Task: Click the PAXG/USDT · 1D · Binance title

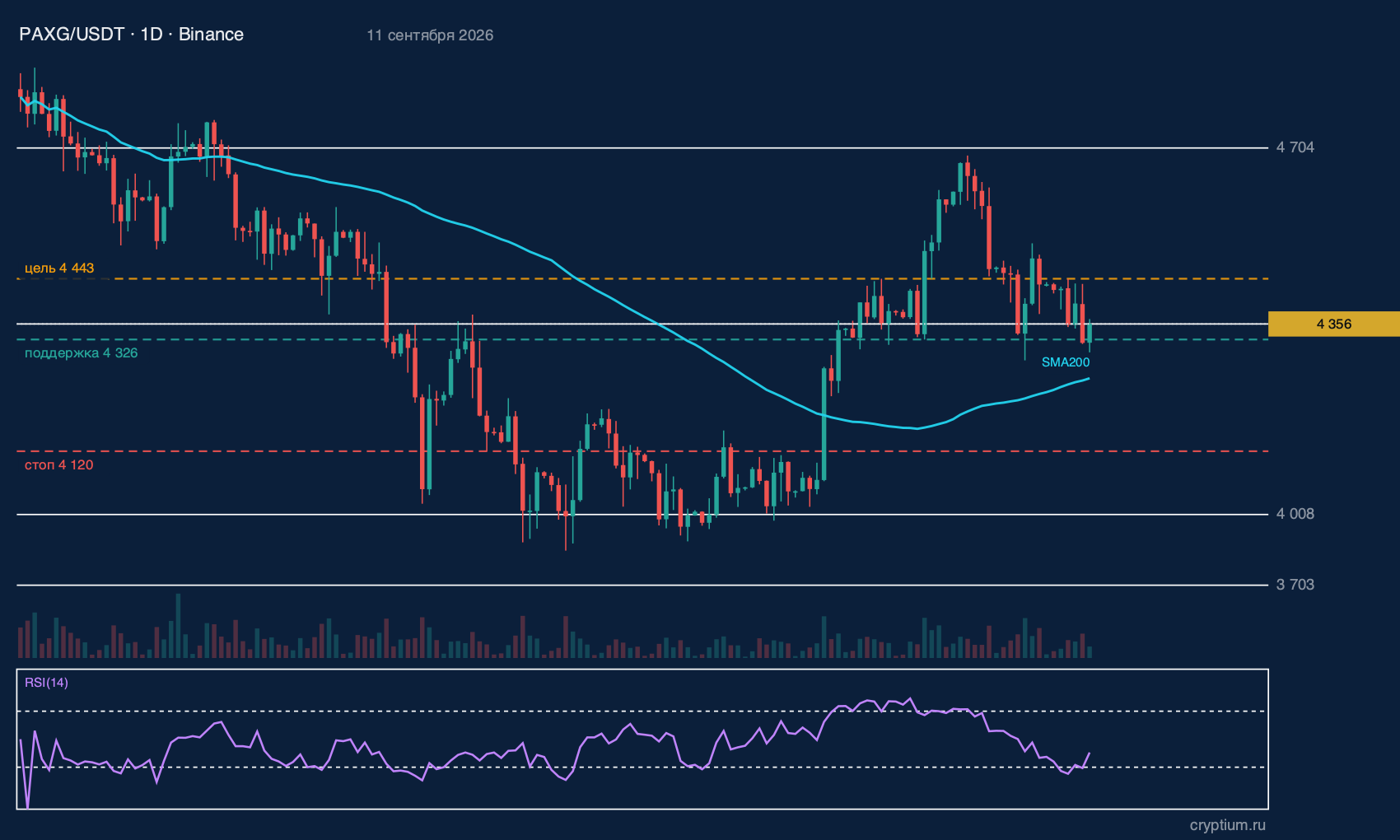Action: [131, 35]
